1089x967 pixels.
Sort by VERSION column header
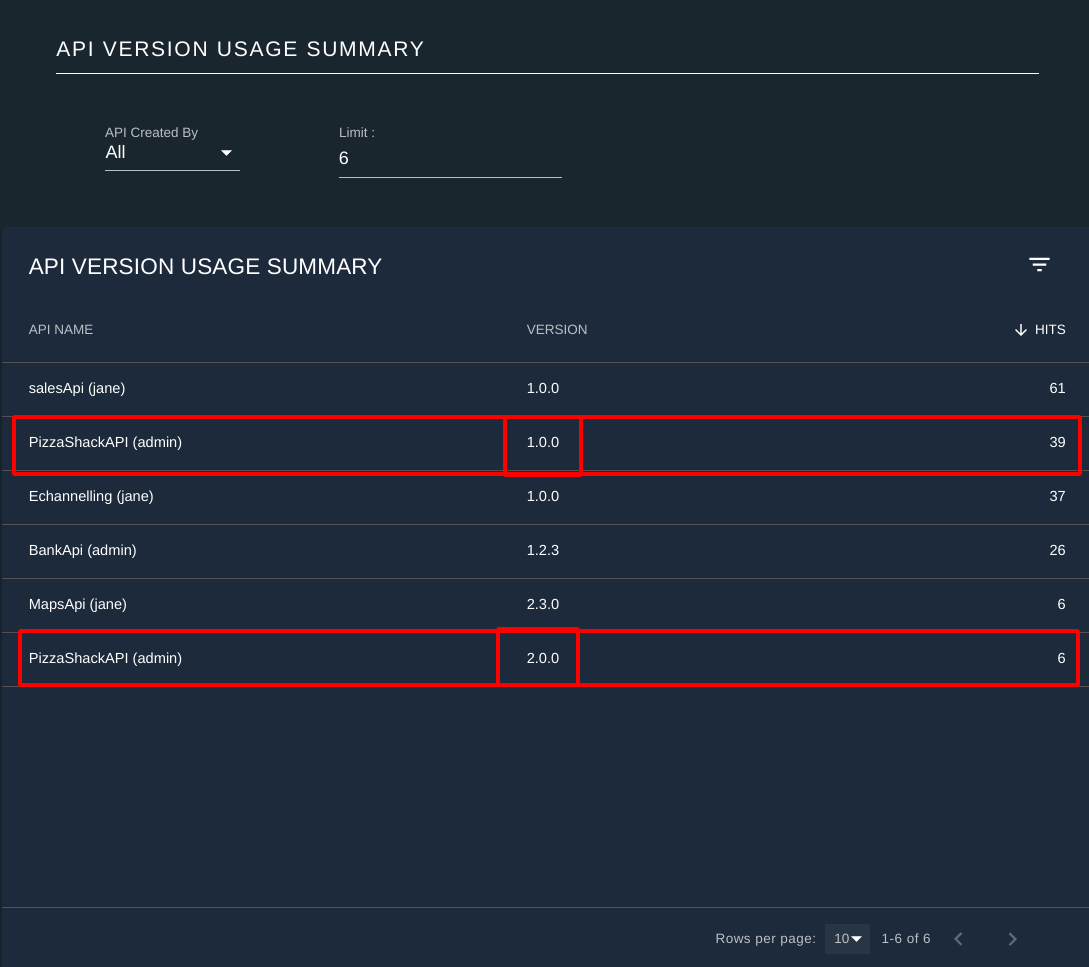[556, 330]
